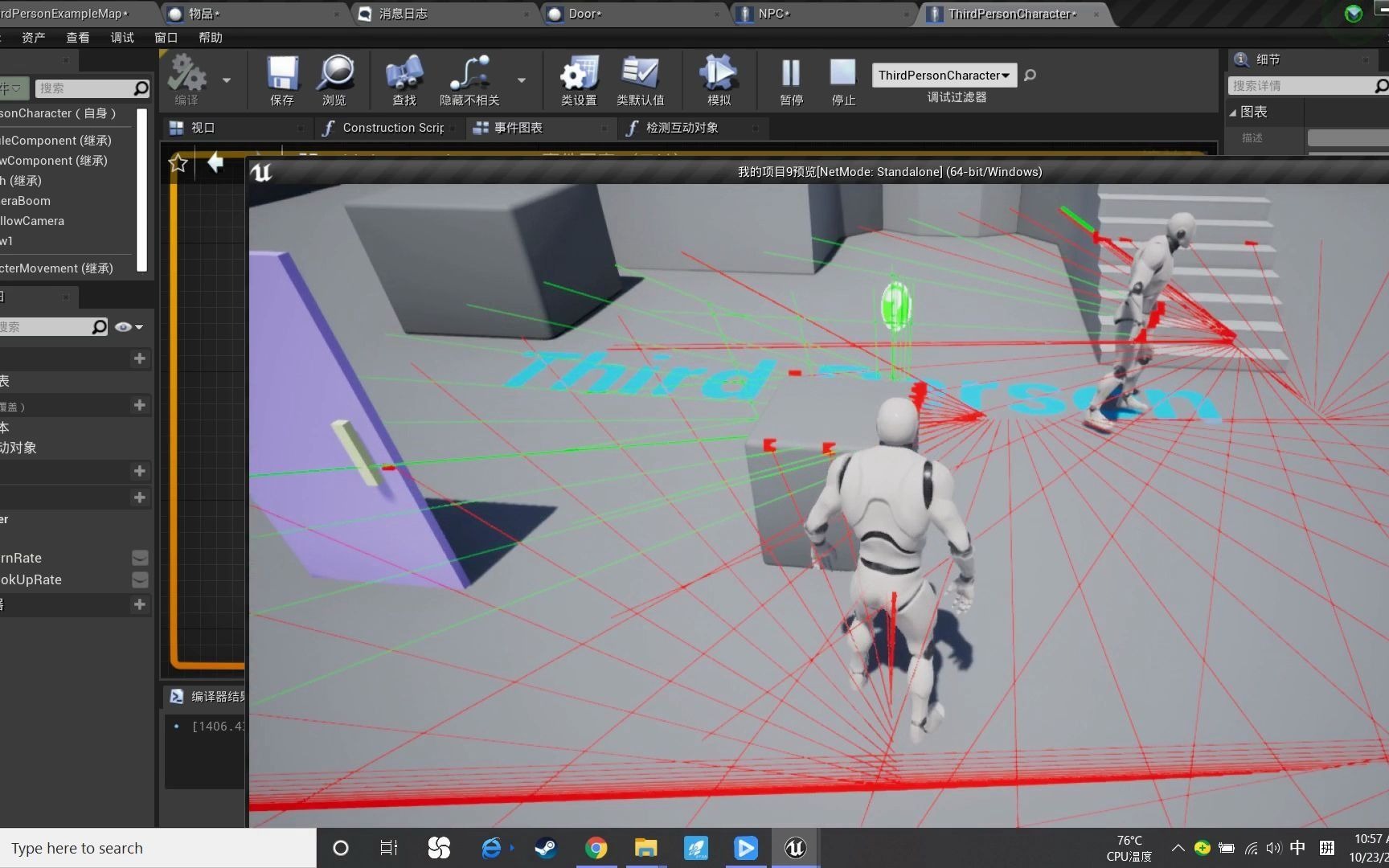This screenshot has height=868, width=1389.
Task: Toggle editable eye for TurnRate variable
Action: (x=139, y=557)
